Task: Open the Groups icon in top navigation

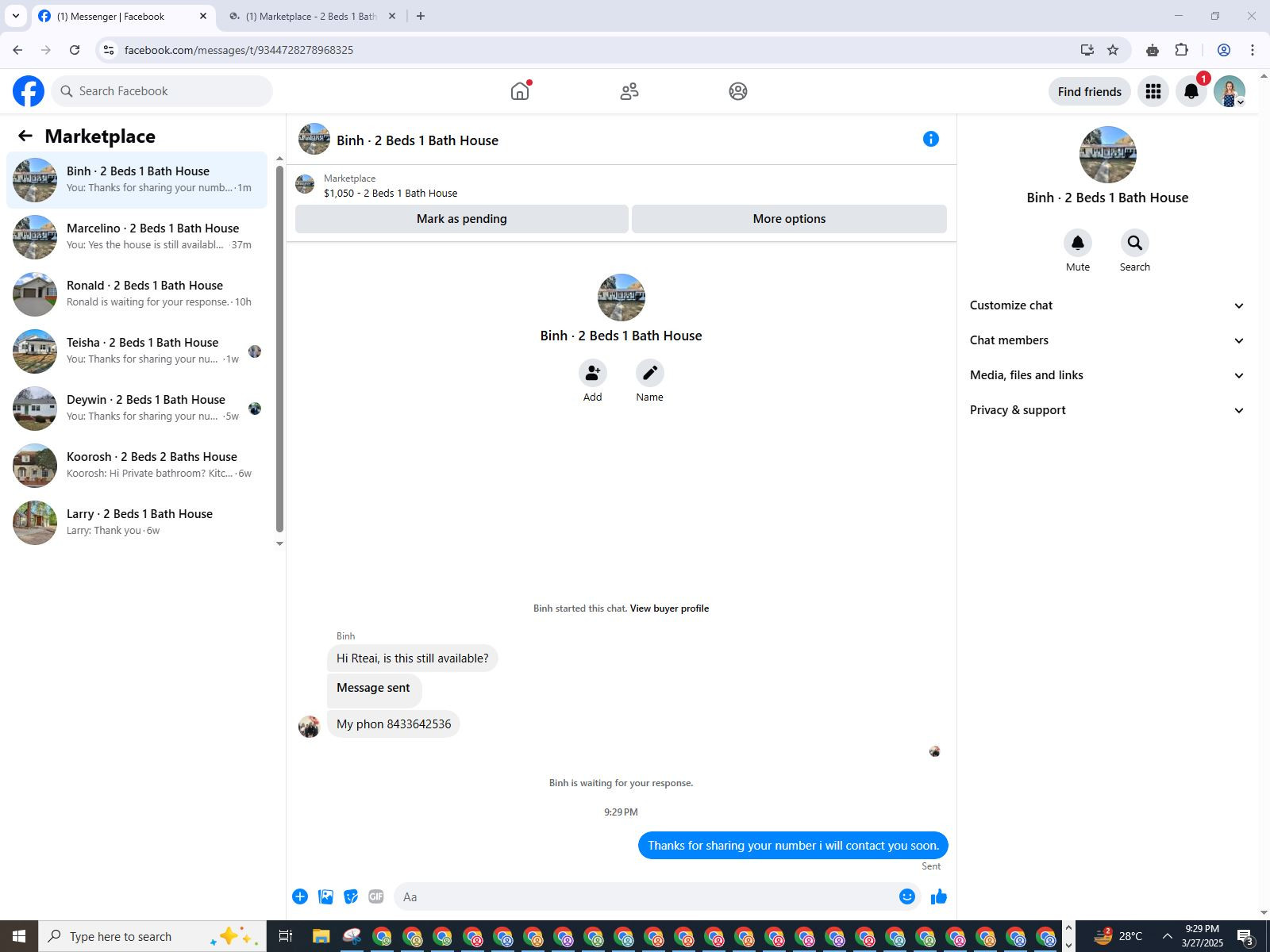Action: click(x=738, y=91)
